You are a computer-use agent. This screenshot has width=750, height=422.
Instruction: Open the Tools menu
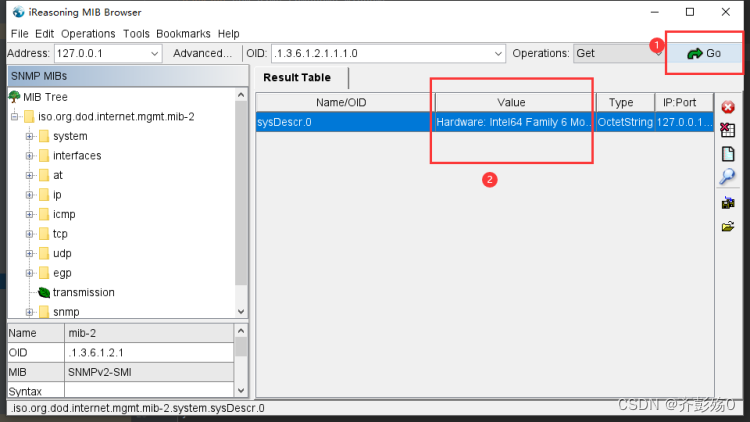136,33
